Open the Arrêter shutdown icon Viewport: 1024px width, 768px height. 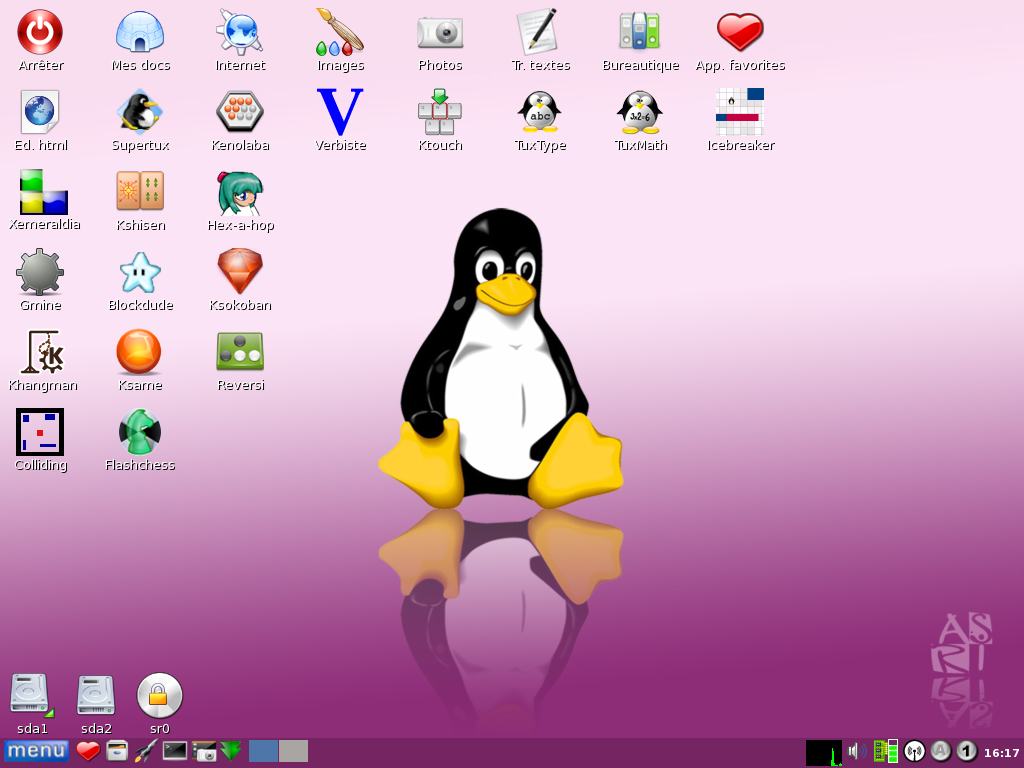pyautogui.click(x=40, y=32)
